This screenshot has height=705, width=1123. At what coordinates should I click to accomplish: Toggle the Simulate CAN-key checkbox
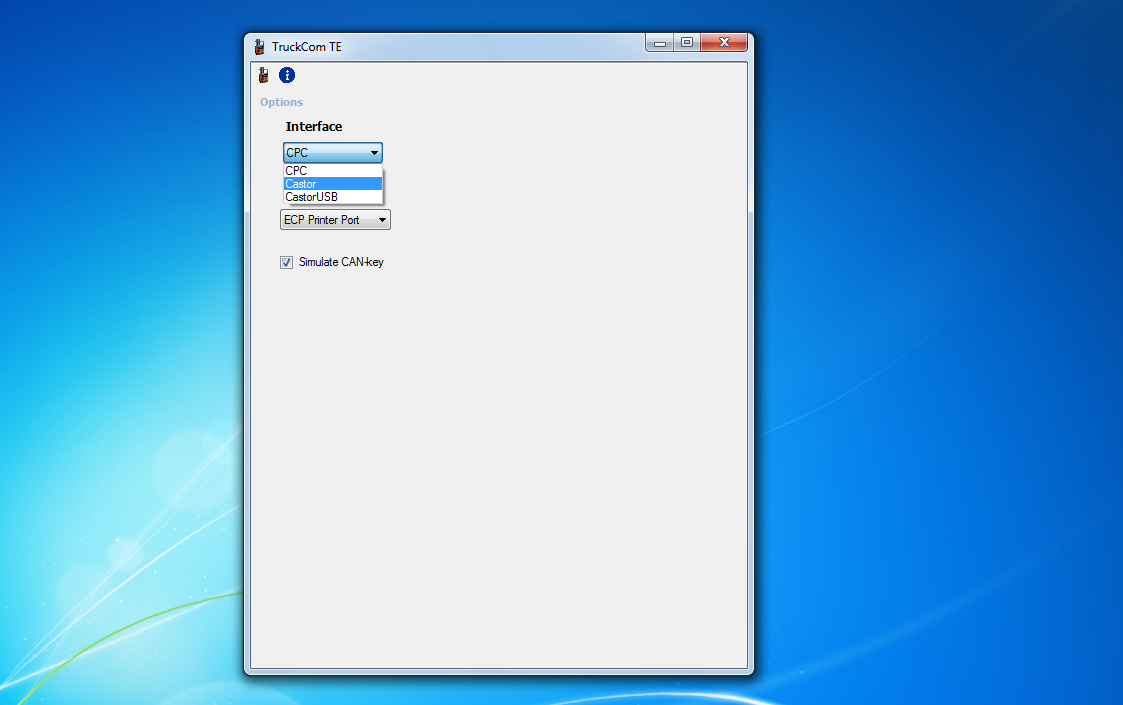click(286, 262)
